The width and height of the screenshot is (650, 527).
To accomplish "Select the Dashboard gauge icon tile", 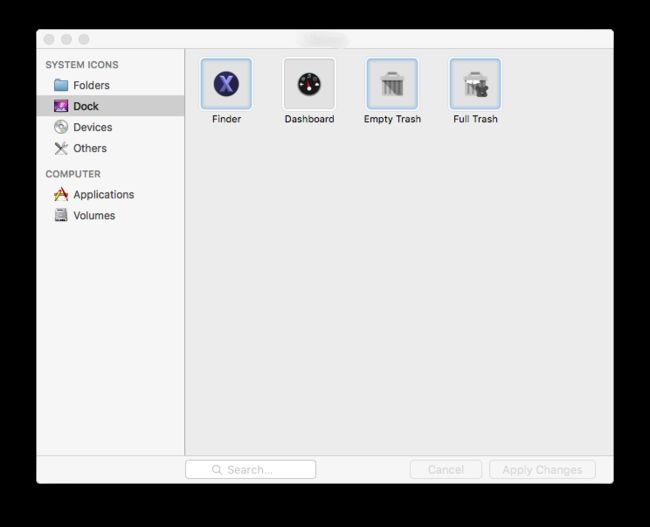I will pos(309,84).
